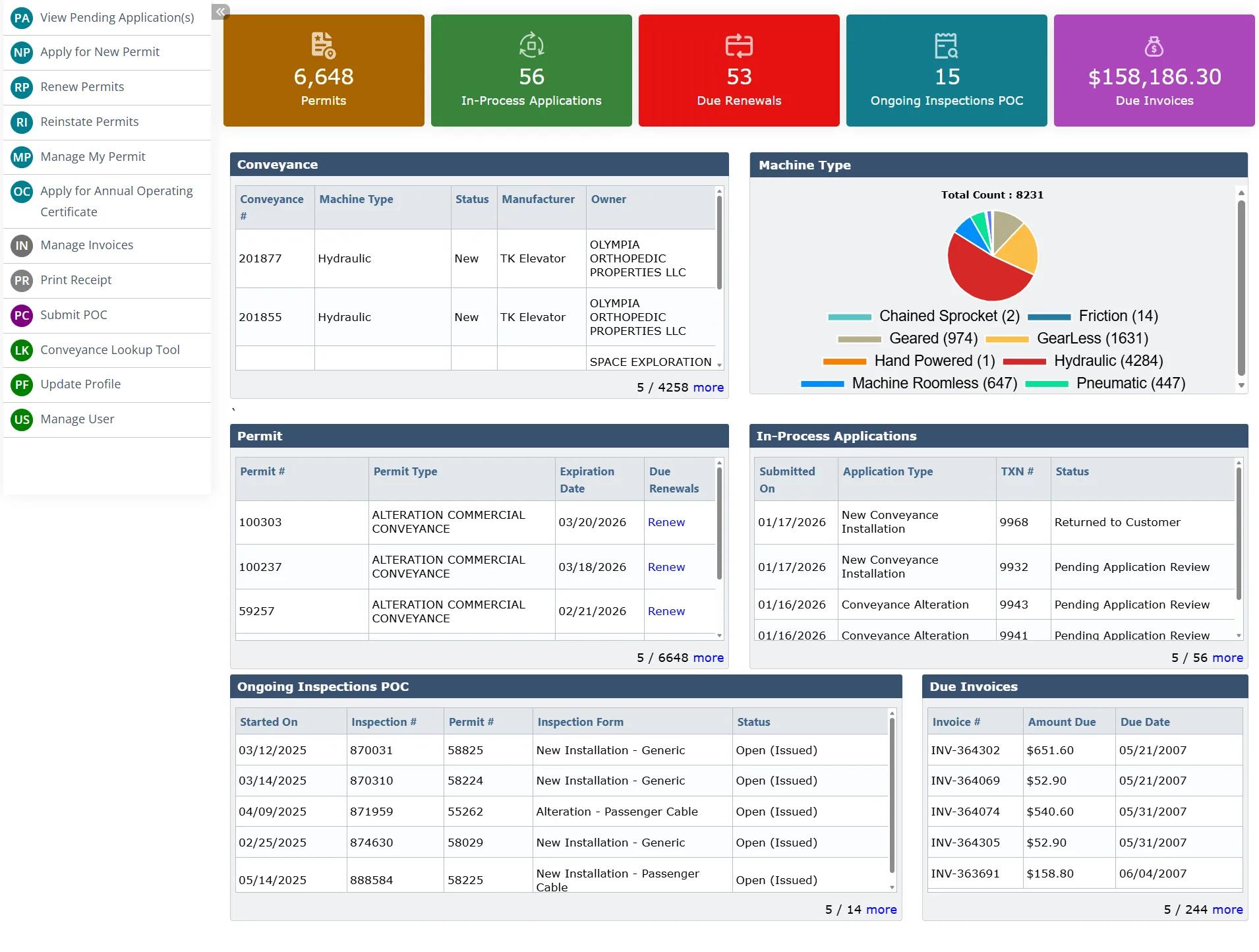Click more link in In-Process Applications panel

point(1227,658)
